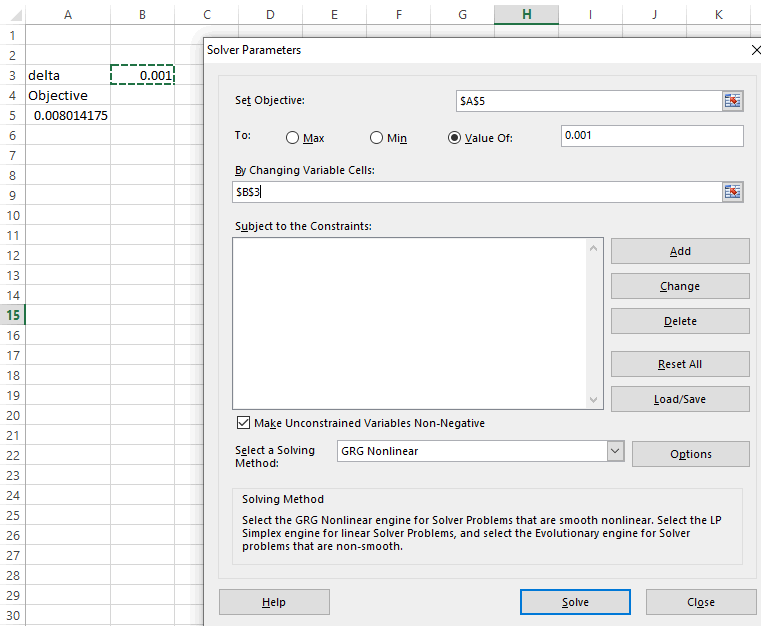Click the By Changing Variable Cells field
The height and width of the screenshot is (626, 761).
pos(477,192)
